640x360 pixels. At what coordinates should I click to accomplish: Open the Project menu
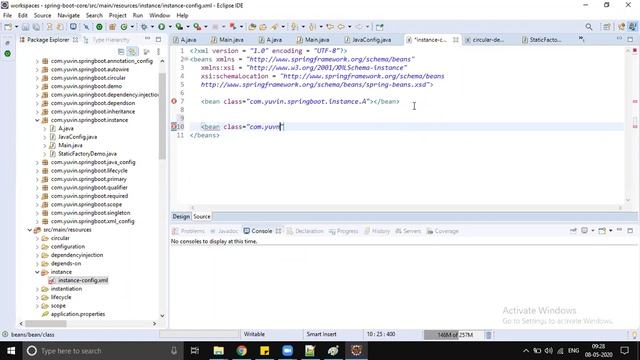[x=118, y=15]
